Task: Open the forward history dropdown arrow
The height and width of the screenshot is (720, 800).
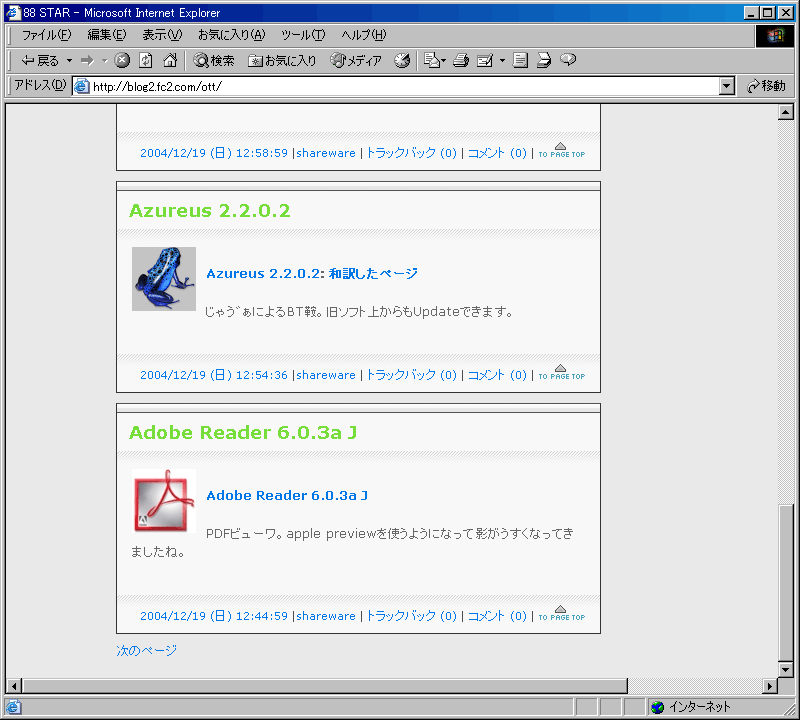Action: [105, 61]
